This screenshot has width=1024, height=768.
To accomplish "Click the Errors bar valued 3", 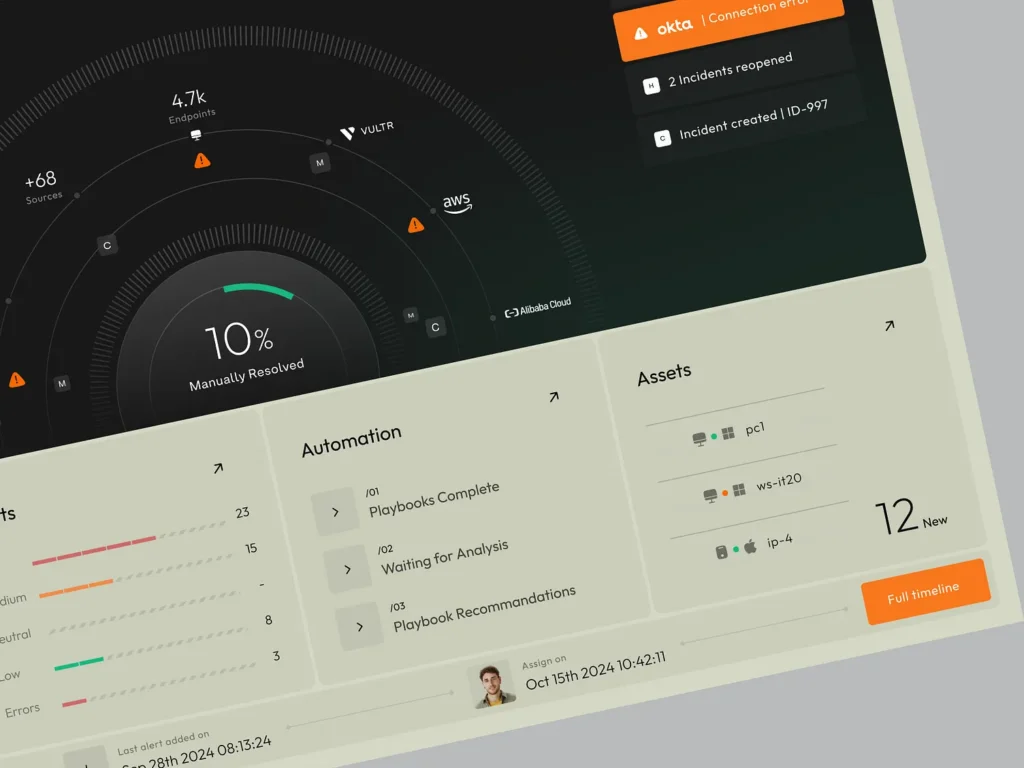I will pos(74,703).
